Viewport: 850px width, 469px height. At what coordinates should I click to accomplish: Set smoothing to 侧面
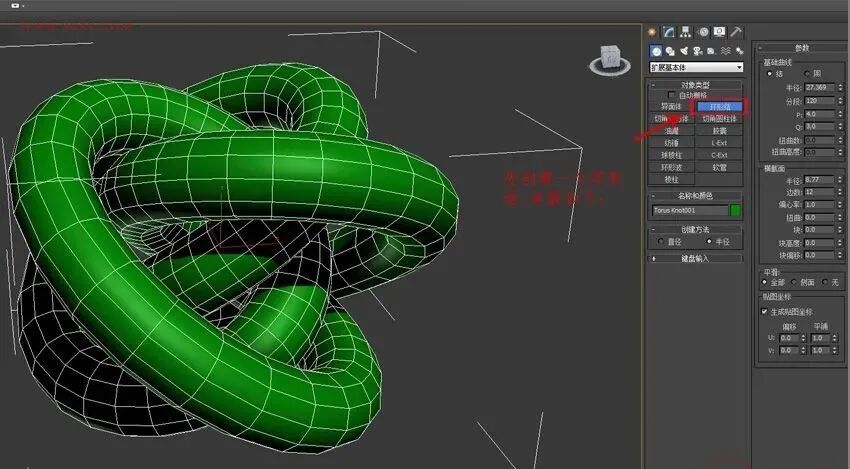pos(794,282)
